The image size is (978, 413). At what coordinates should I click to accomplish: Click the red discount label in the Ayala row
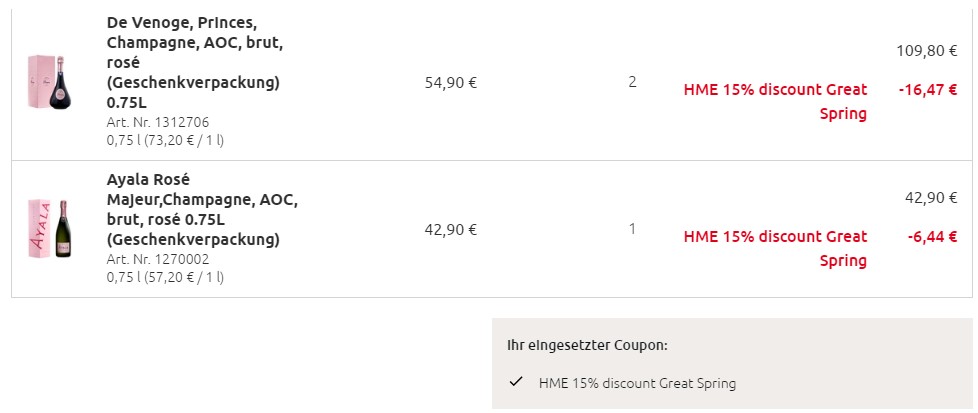point(776,248)
